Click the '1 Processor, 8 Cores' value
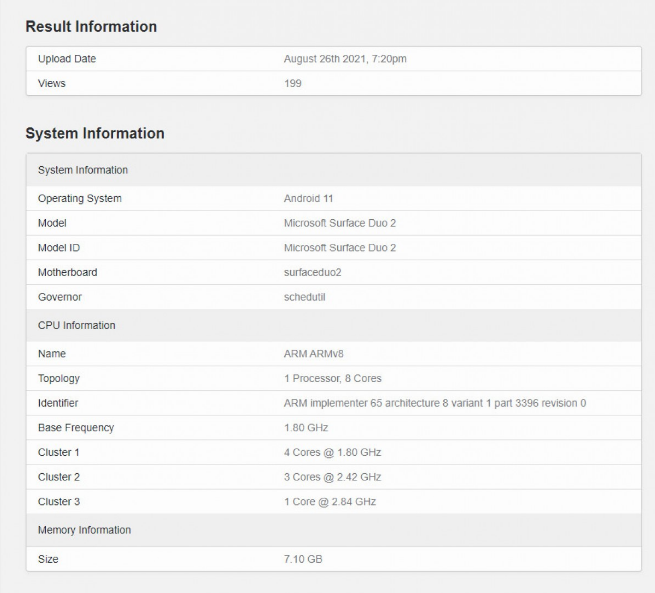655x593 pixels. pyautogui.click(x=333, y=378)
